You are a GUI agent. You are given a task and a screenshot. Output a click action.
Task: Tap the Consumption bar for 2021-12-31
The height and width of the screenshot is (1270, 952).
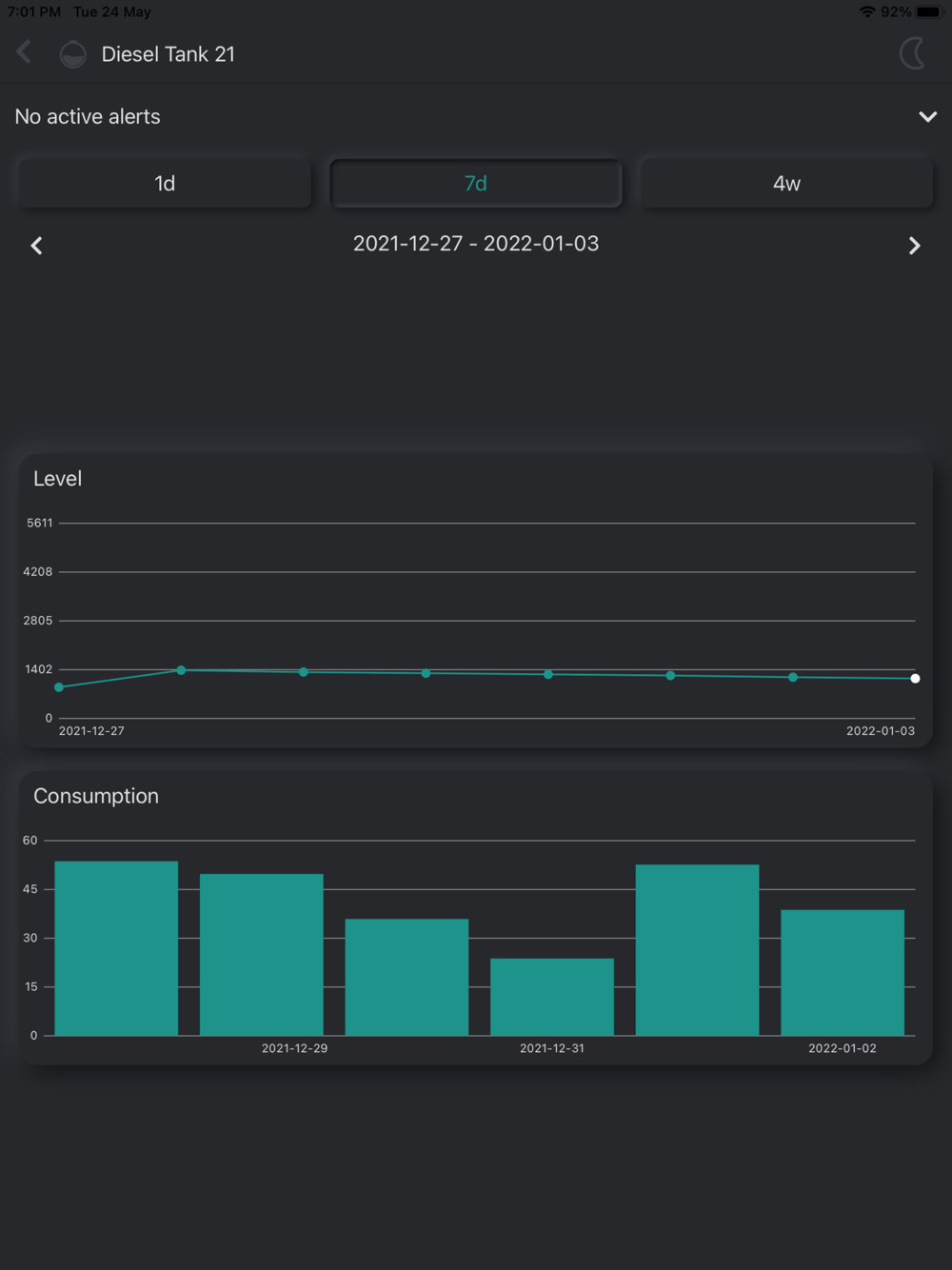552,997
